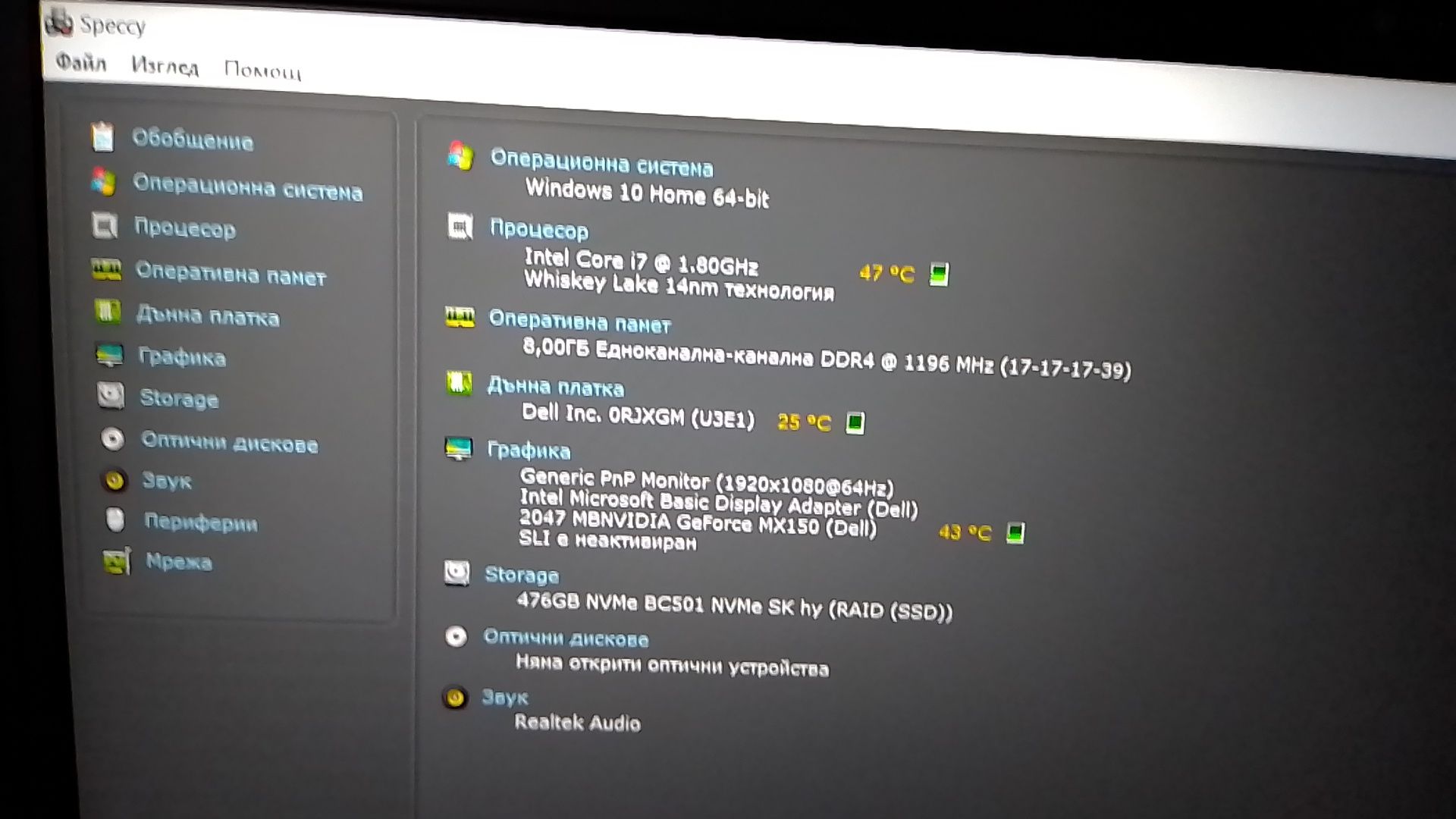
Task: Open the Изглед menu
Action: point(165,66)
